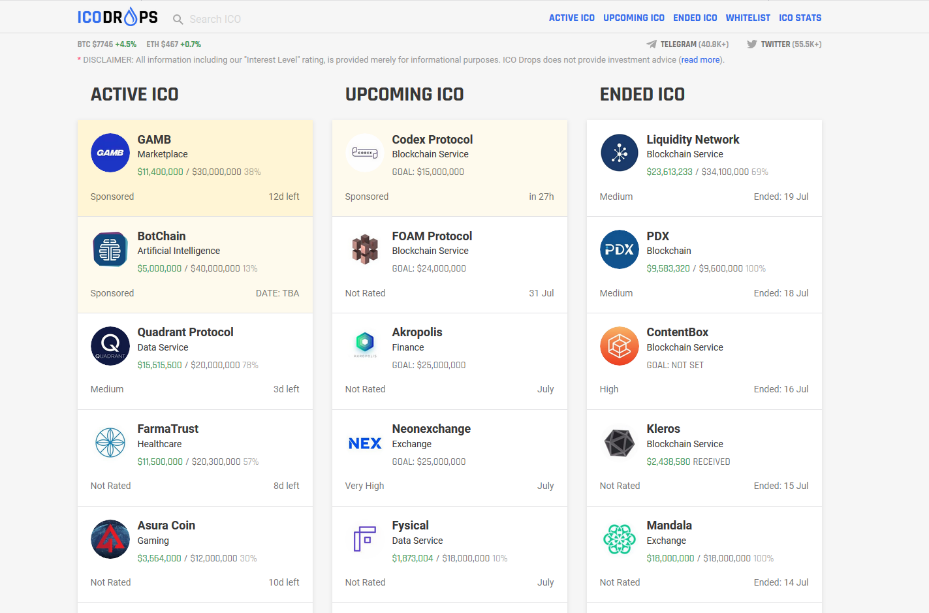This screenshot has width=929, height=613.
Task: Click the Fysical logo icon
Action: [x=365, y=539]
